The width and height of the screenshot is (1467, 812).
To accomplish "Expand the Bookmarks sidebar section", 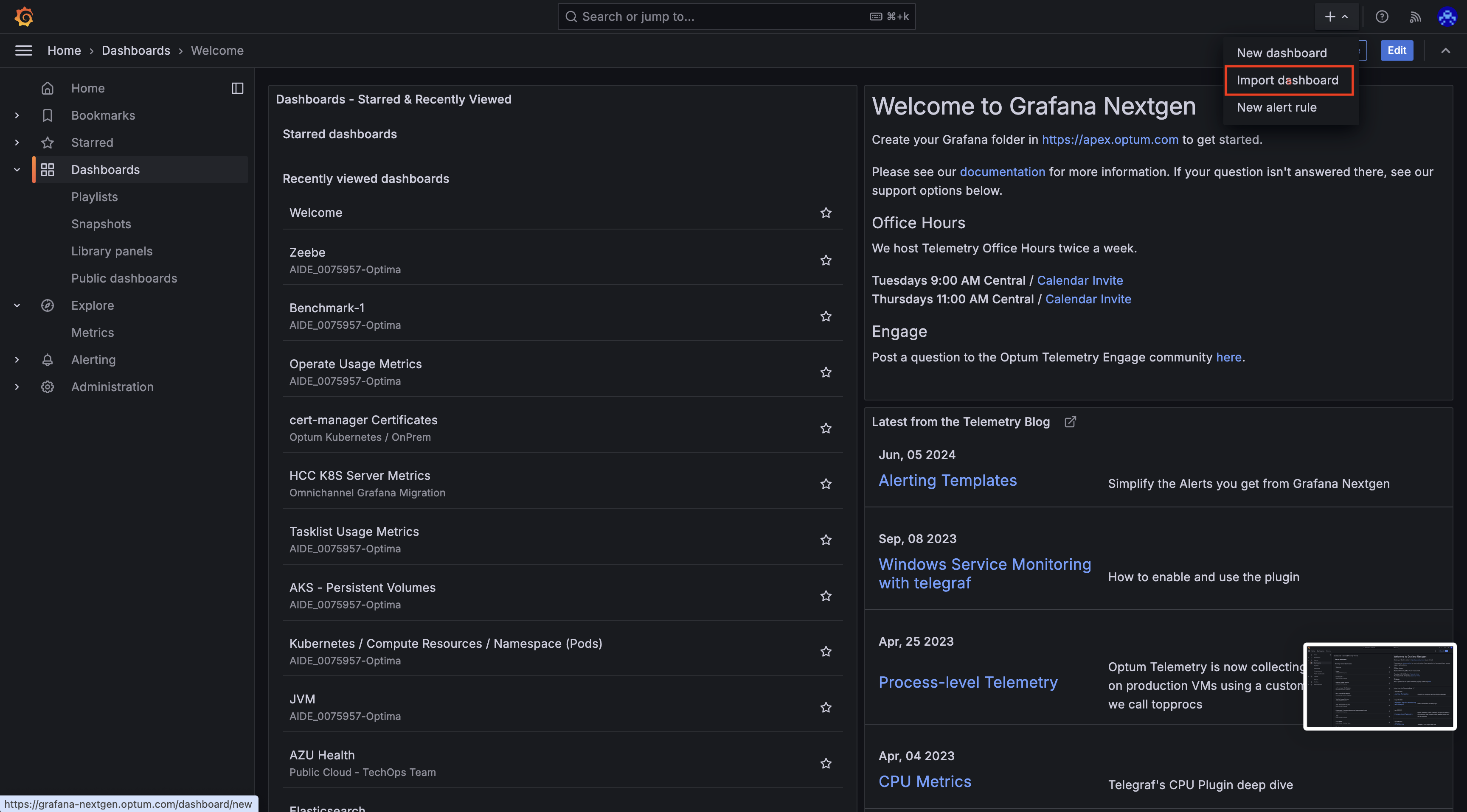I will [x=17, y=115].
